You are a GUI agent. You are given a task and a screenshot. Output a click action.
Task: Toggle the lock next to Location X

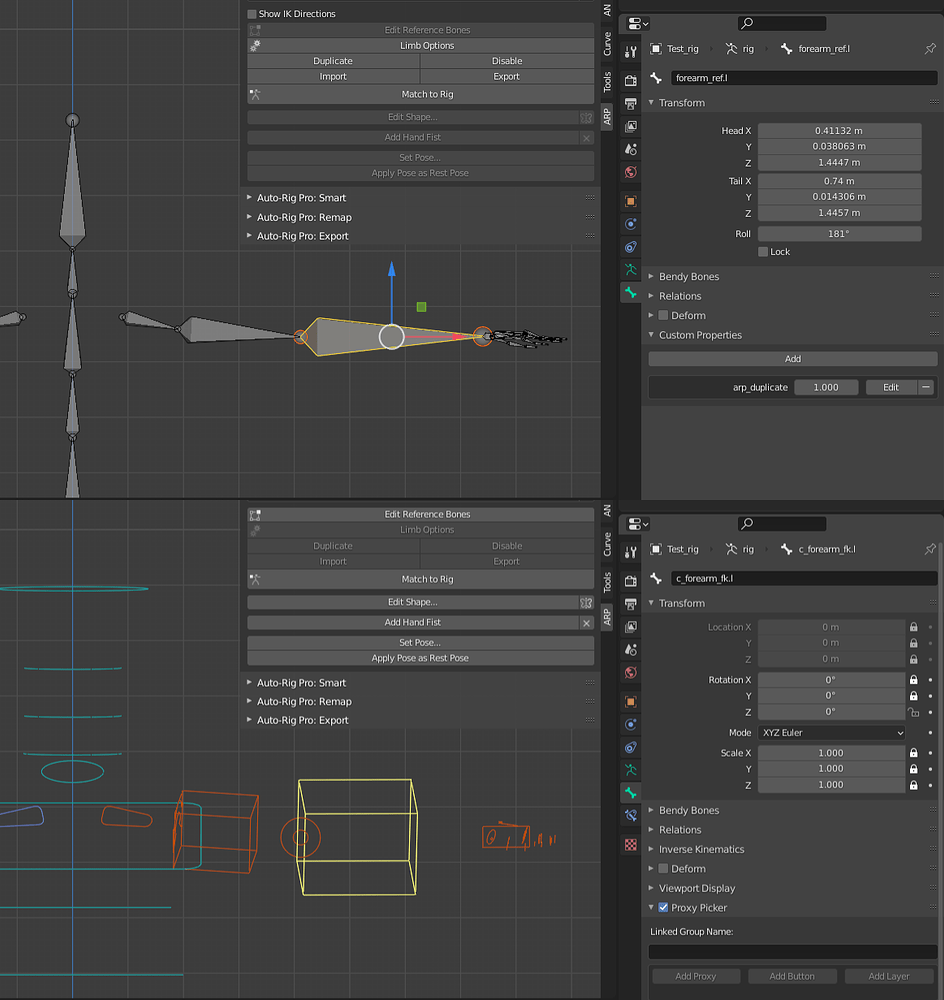pos(913,627)
